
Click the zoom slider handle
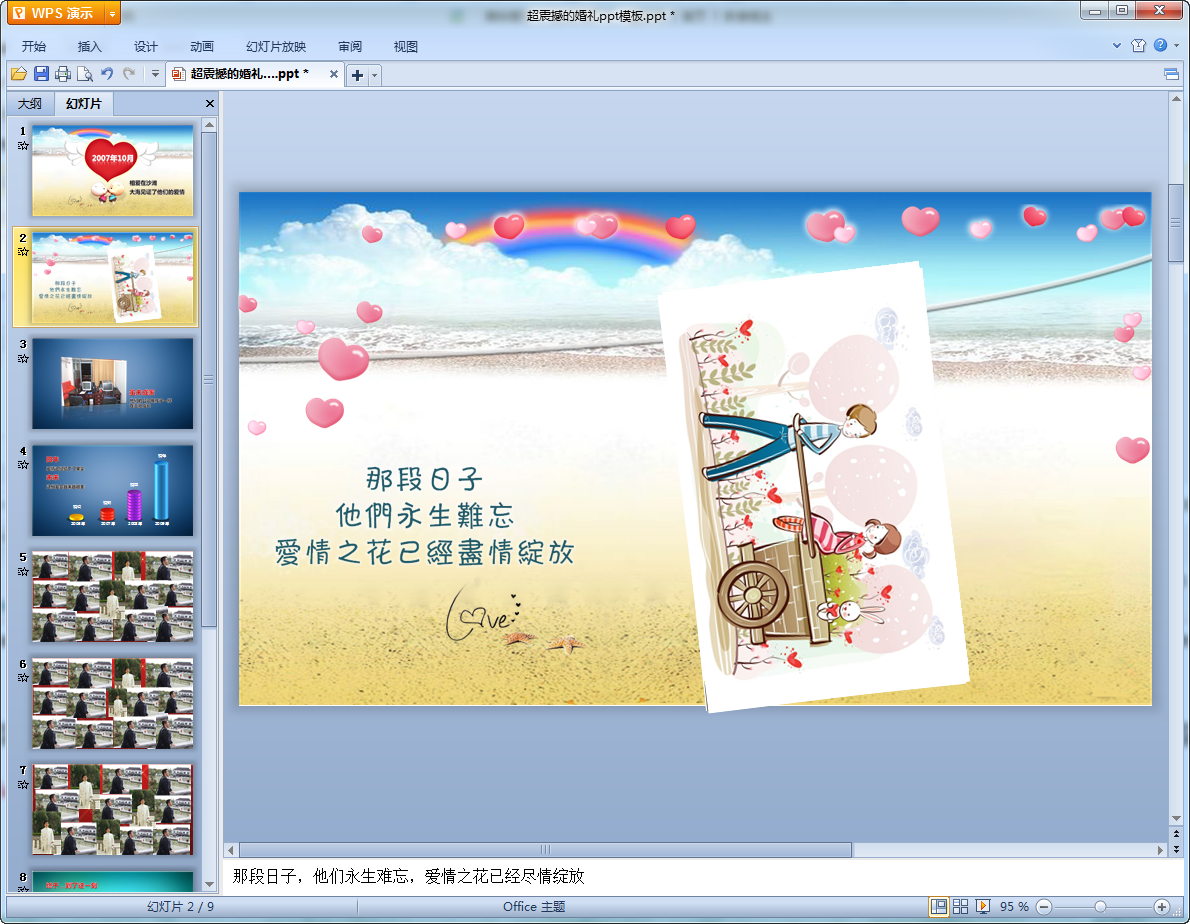[x=1100, y=906]
